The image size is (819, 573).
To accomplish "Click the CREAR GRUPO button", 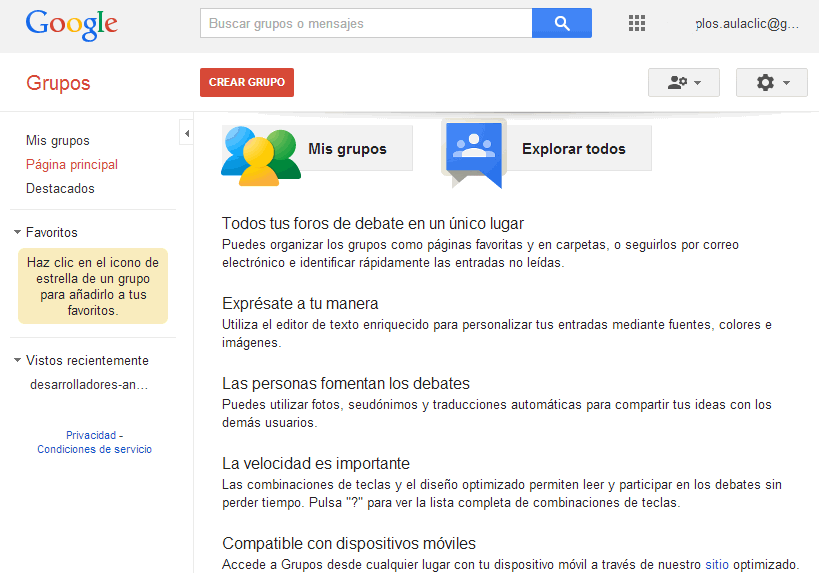I will point(247,82).
